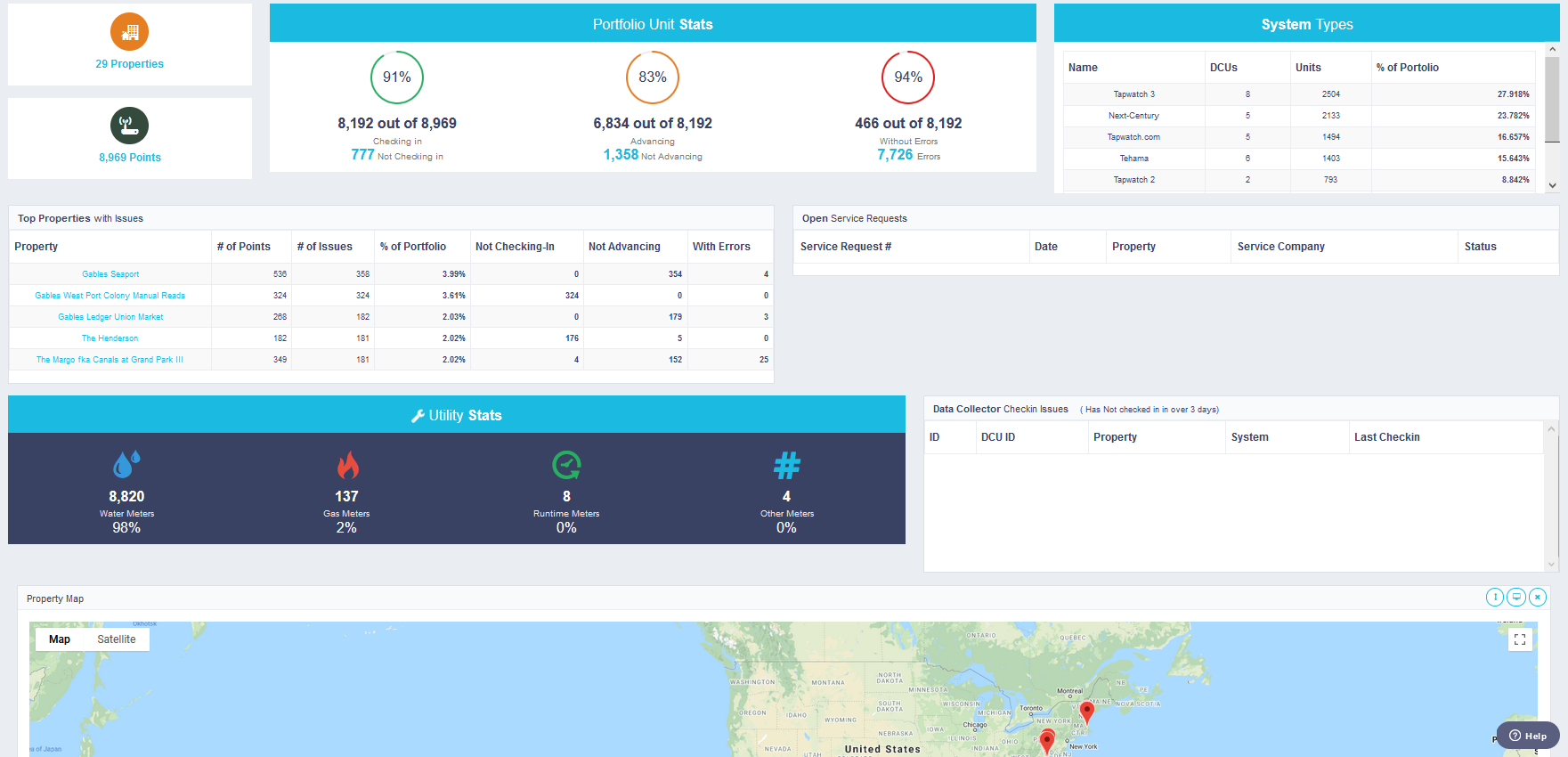The image size is (1568, 757).
Task: Click the Other Meters hash icon
Action: coord(786,465)
